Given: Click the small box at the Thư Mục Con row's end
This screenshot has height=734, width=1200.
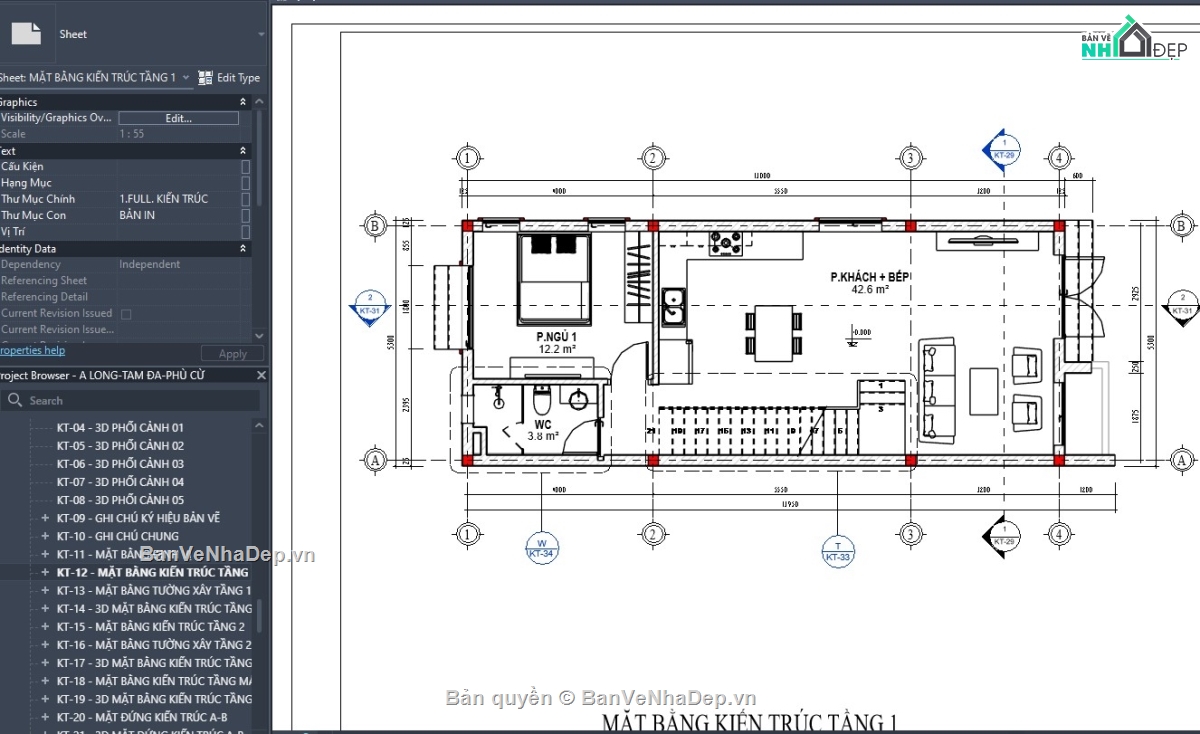Looking at the screenshot, I should tap(245, 215).
